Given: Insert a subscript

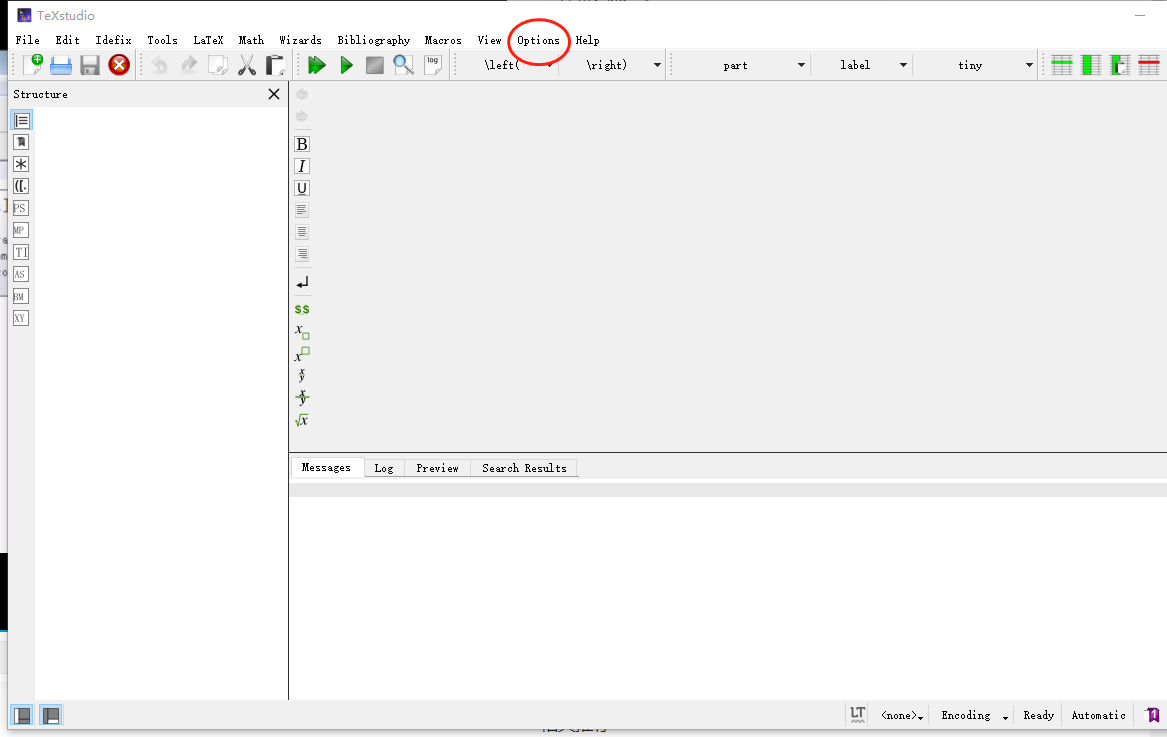Looking at the screenshot, I should (301, 331).
